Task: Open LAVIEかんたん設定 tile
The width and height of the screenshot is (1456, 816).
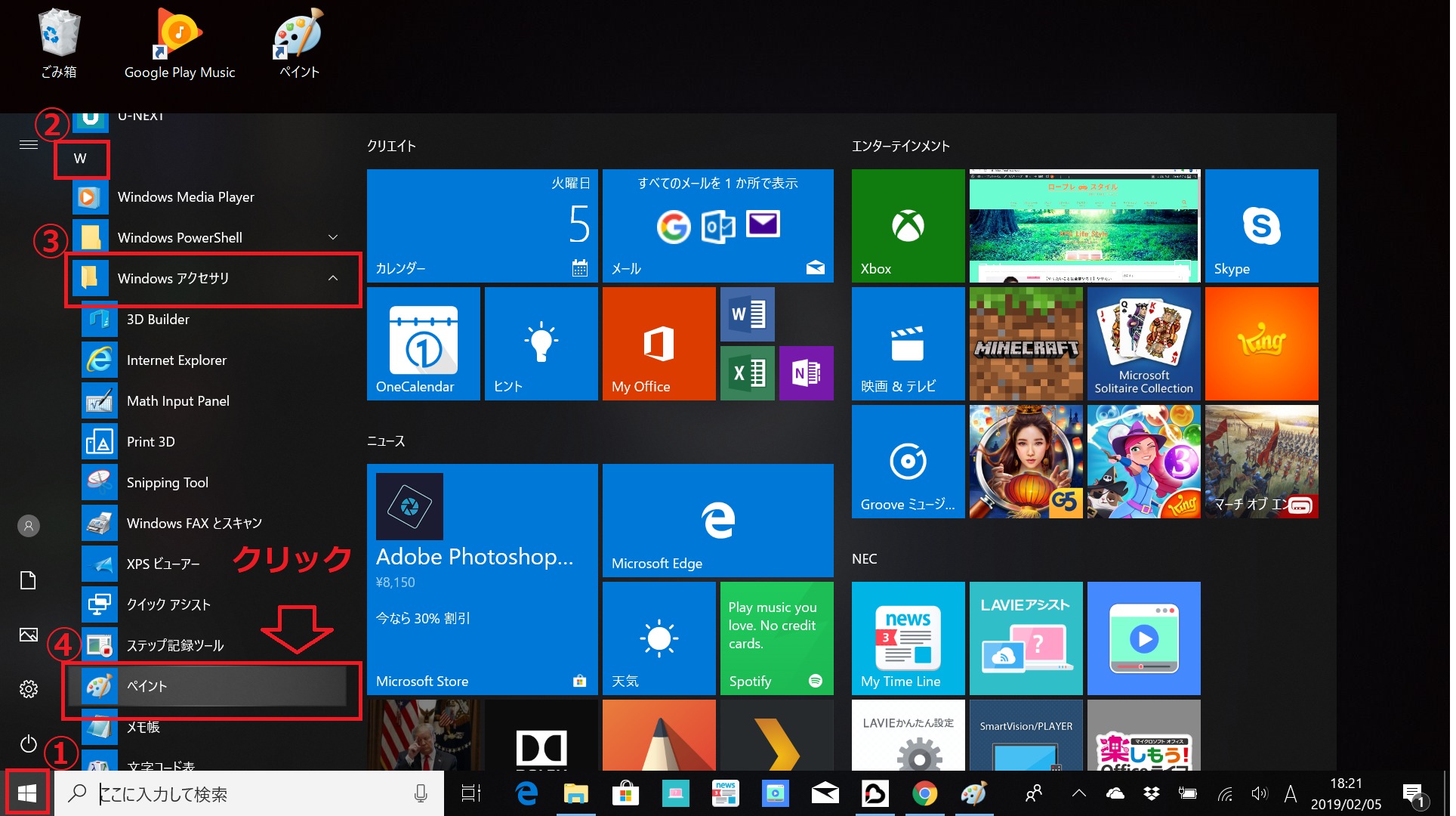Action: tap(908, 735)
